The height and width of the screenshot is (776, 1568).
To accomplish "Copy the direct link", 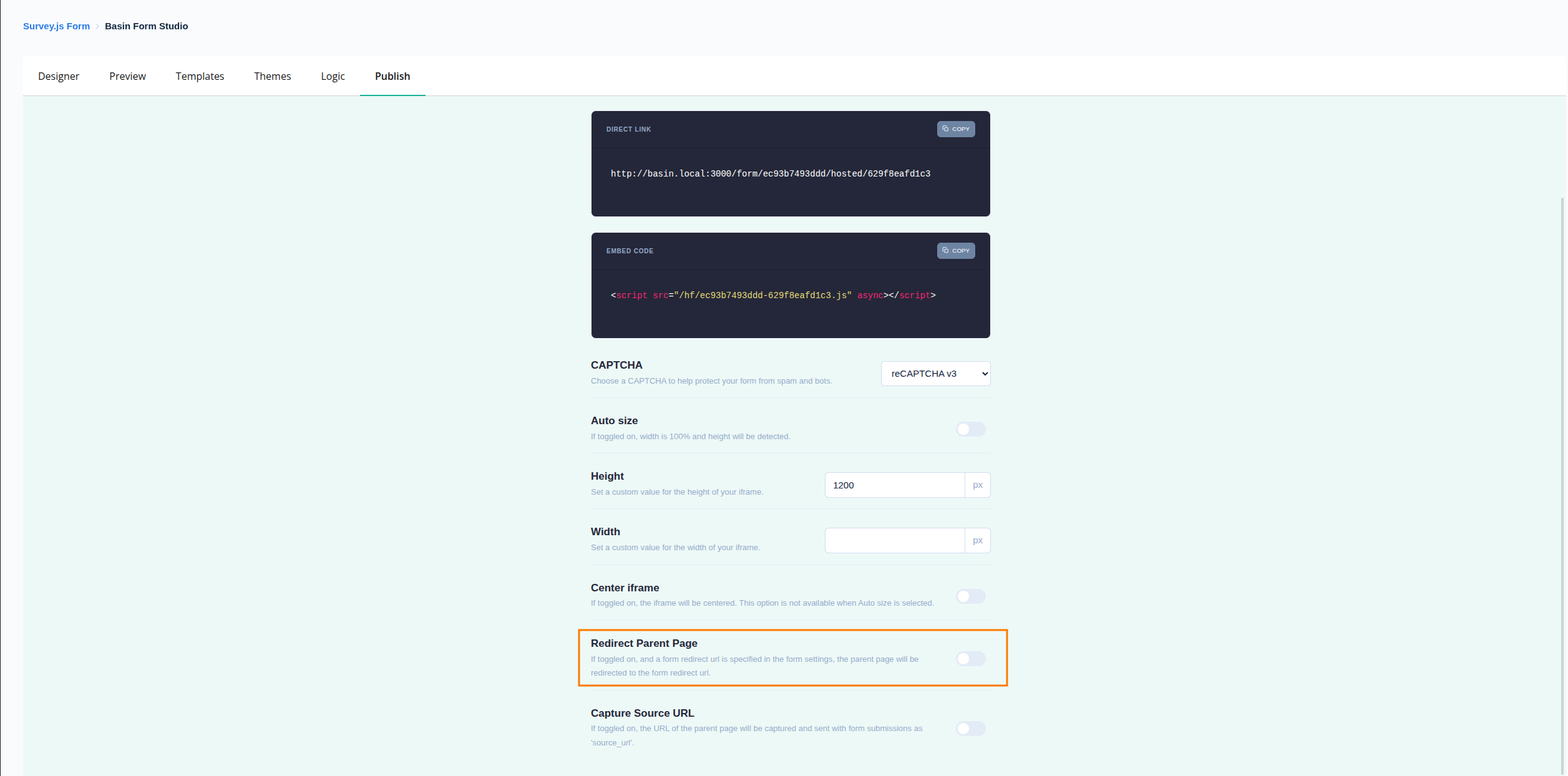I will click(955, 129).
